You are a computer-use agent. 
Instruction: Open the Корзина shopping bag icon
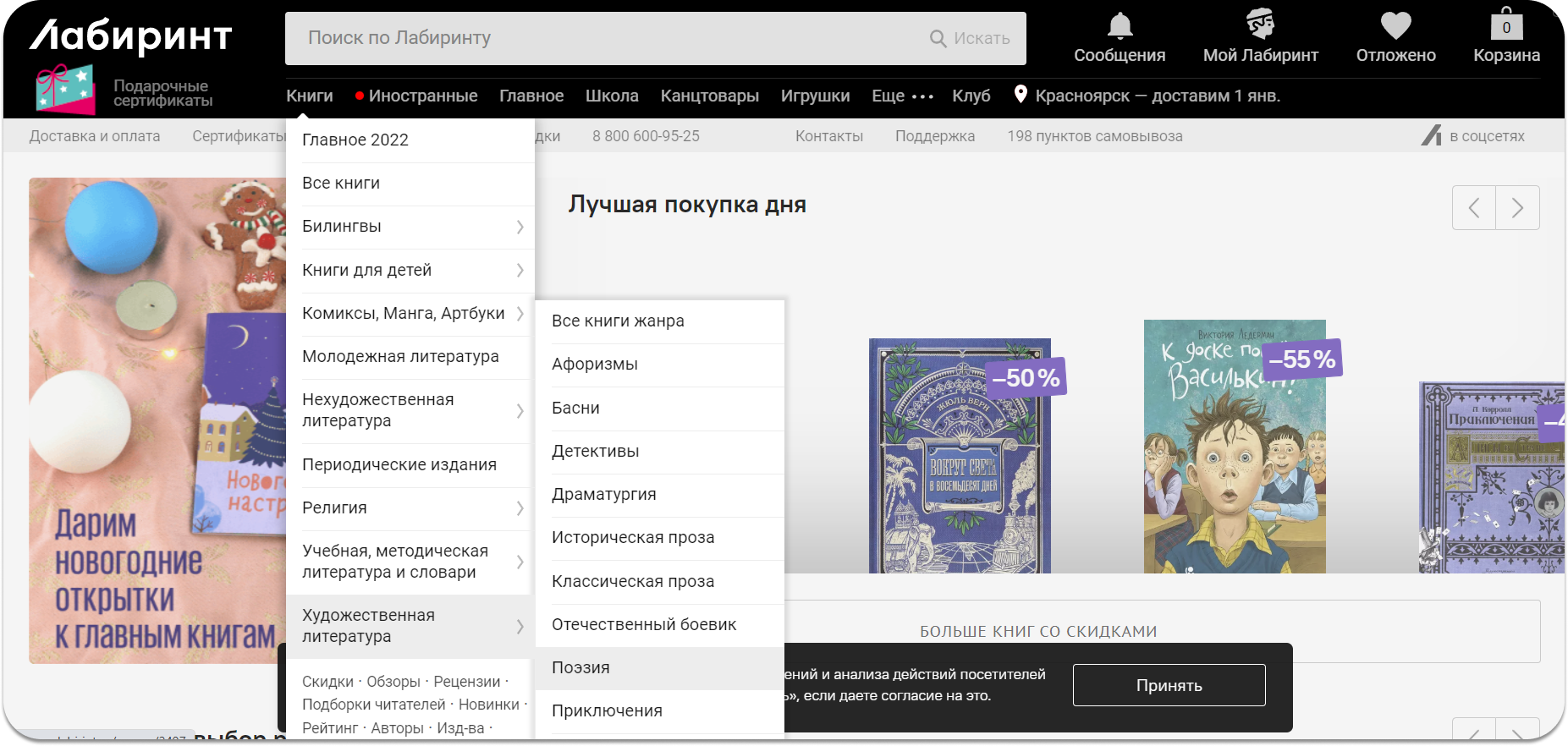[x=1506, y=25]
